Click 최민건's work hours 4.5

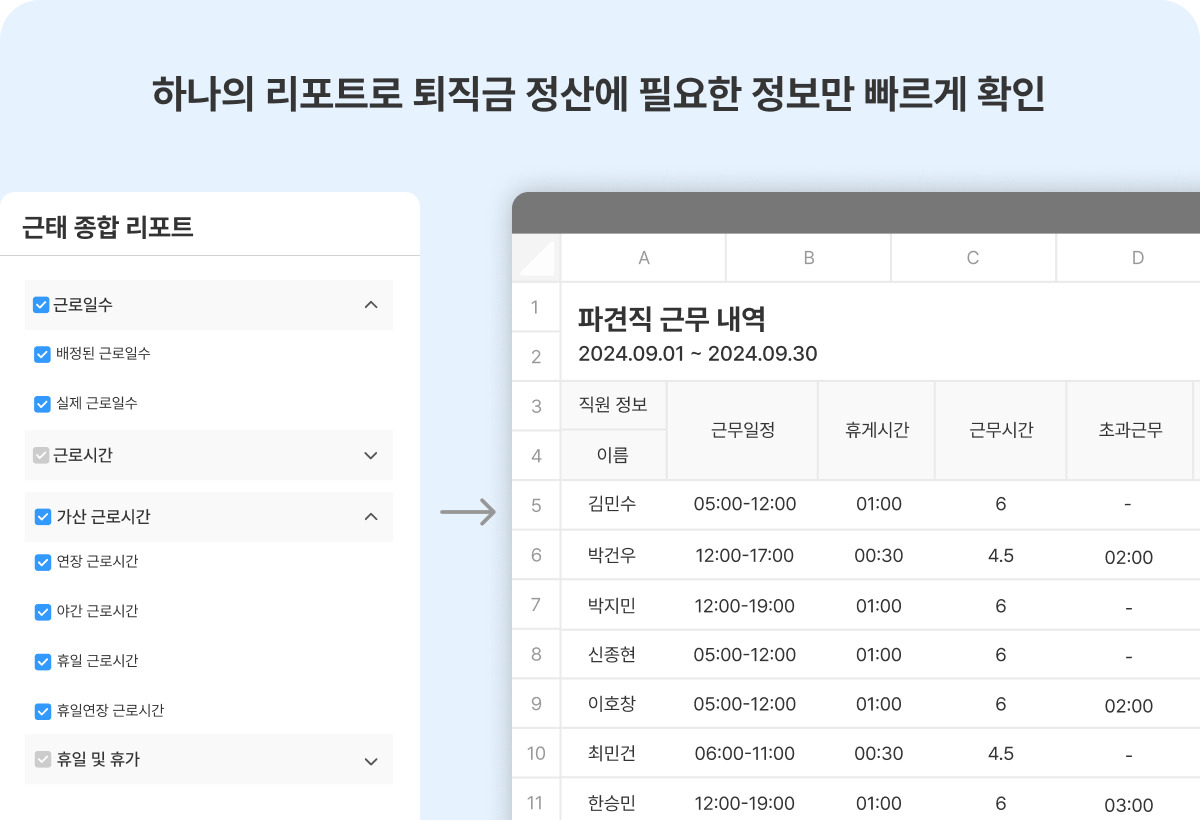(x=1001, y=753)
